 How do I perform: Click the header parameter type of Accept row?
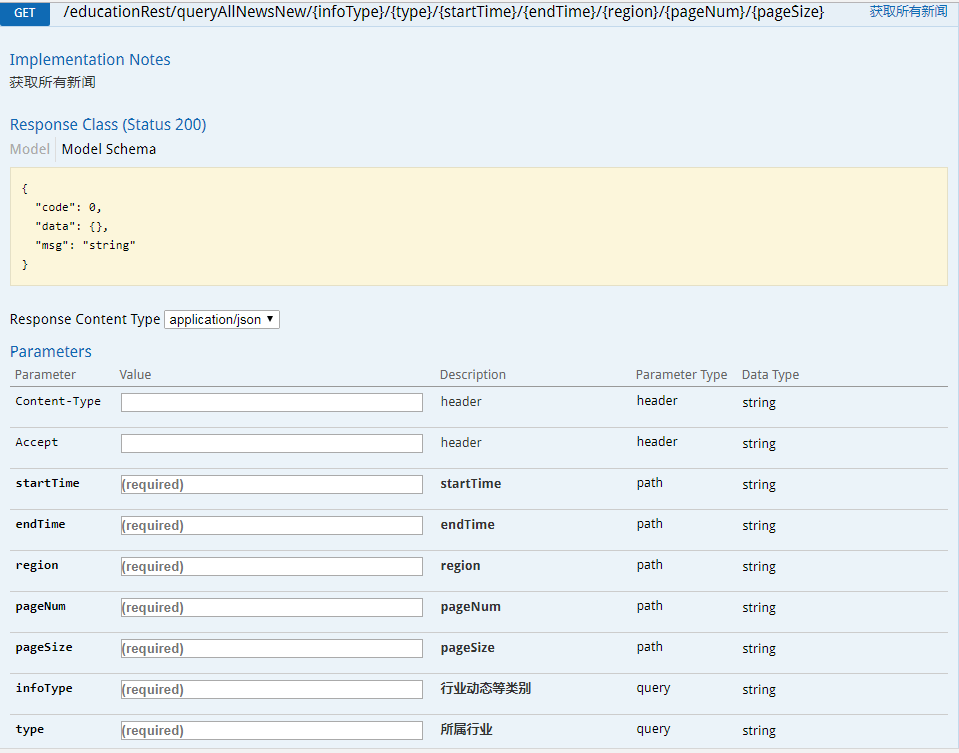[657, 442]
